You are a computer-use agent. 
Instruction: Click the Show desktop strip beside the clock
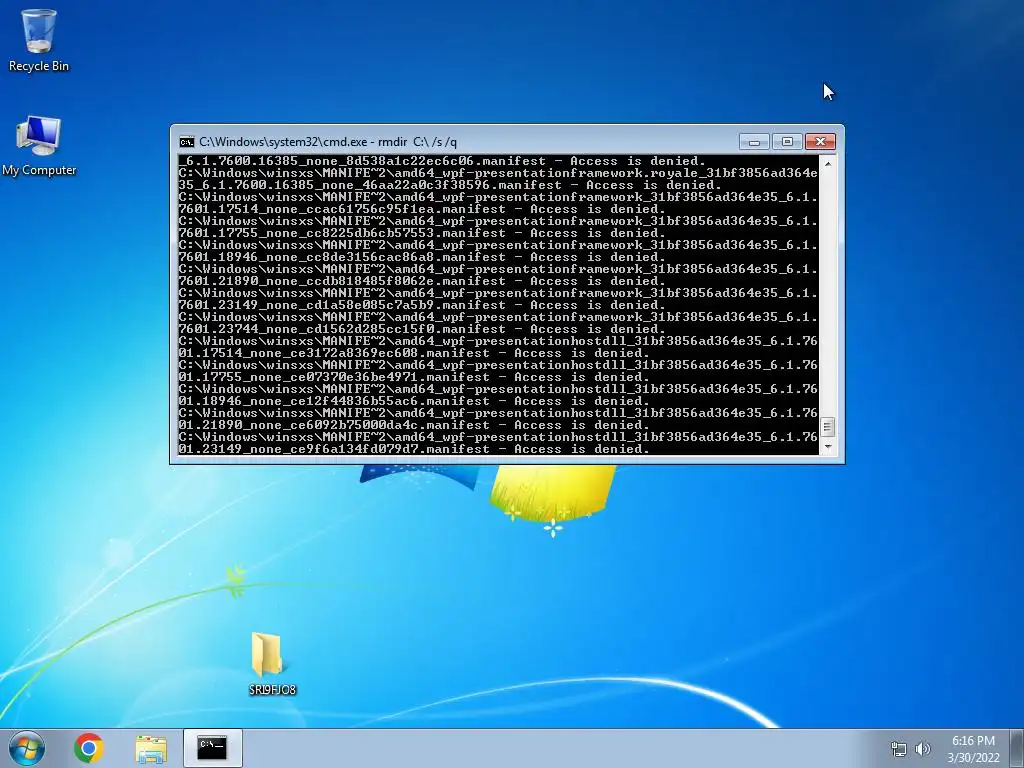1017,748
